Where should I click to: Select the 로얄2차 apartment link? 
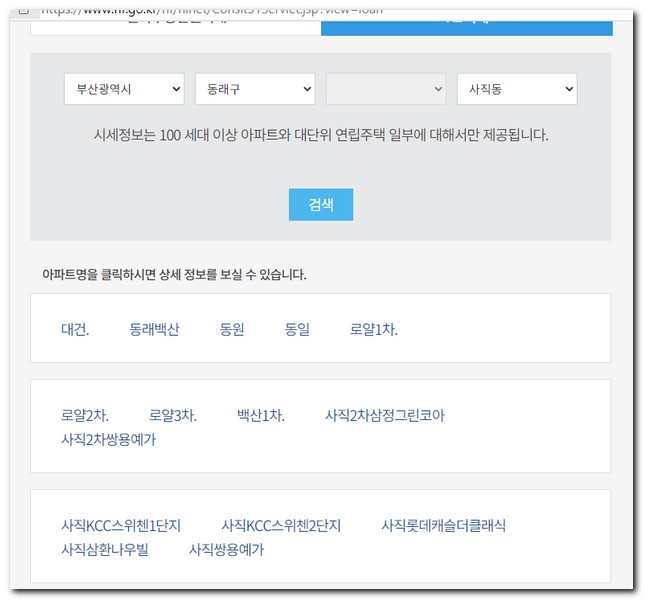click(85, 415)
